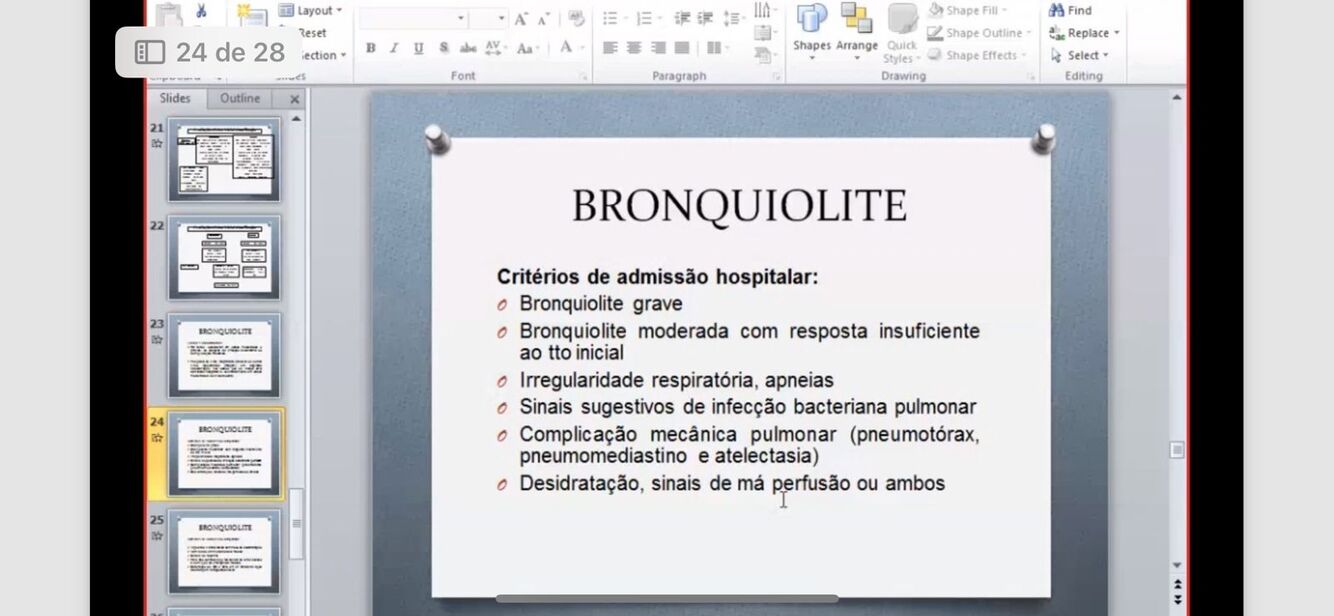Click animation star beside slide 21
The width and height of the screenshot is (1334, 616).
157,144
